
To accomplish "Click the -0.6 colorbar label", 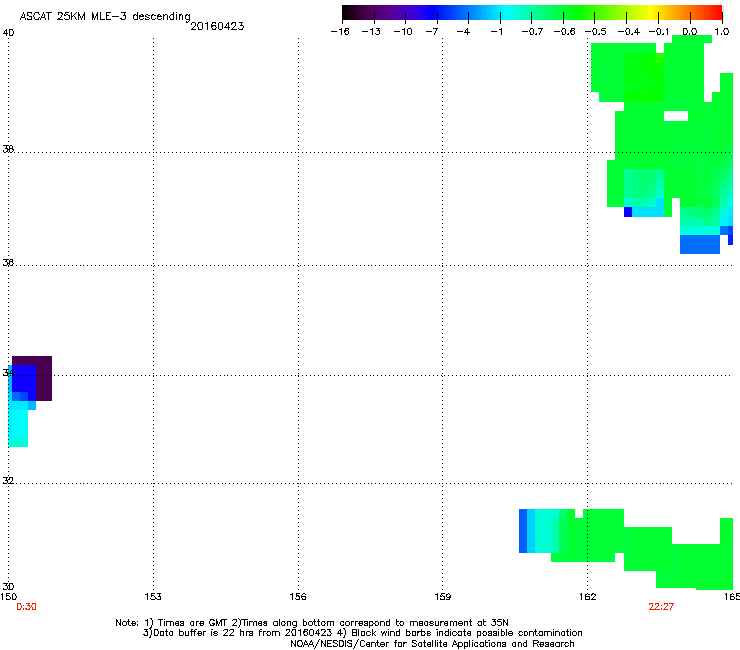I will 564,32.
